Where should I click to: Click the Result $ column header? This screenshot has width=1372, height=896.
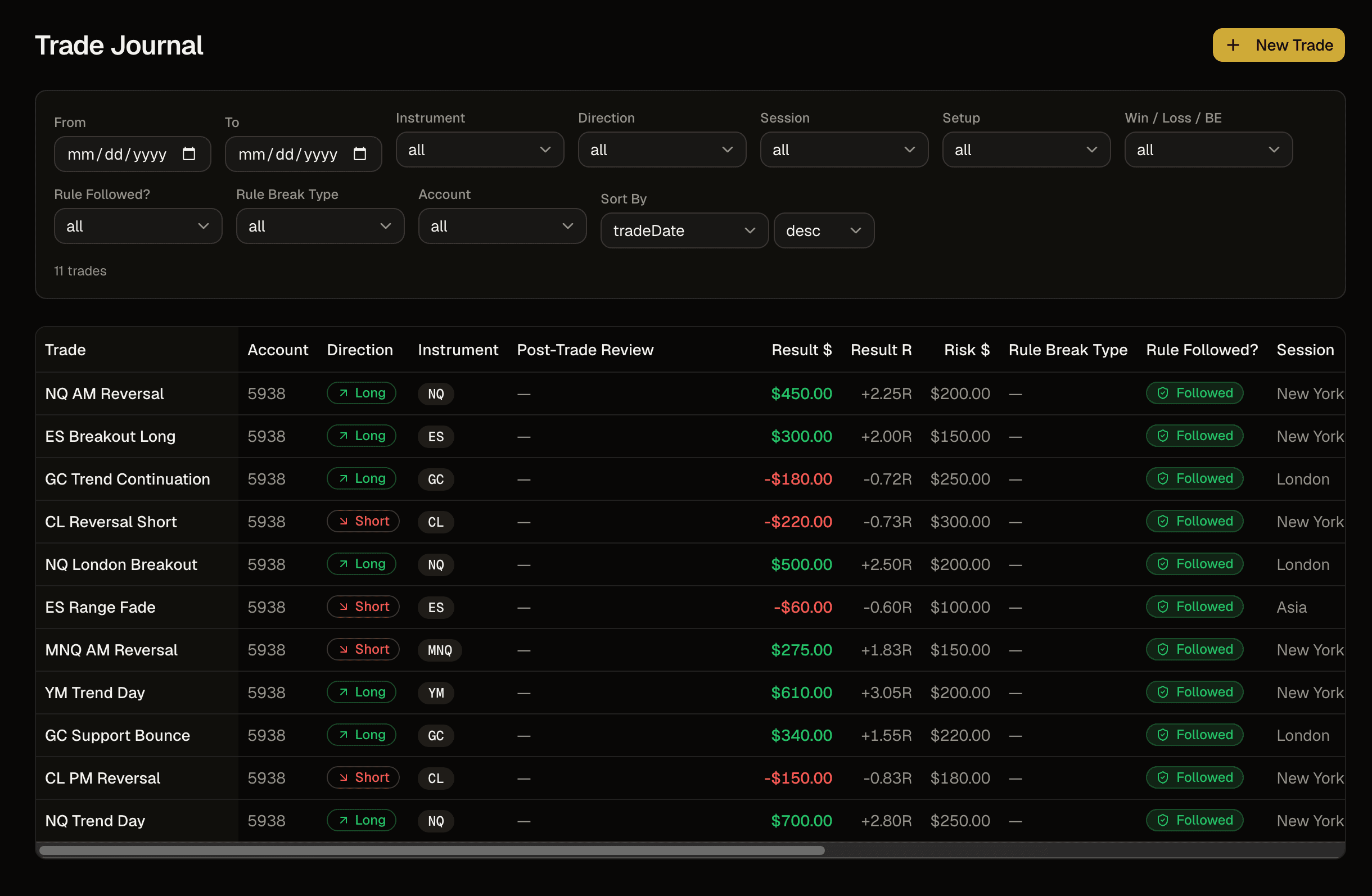tap(801, 350)
